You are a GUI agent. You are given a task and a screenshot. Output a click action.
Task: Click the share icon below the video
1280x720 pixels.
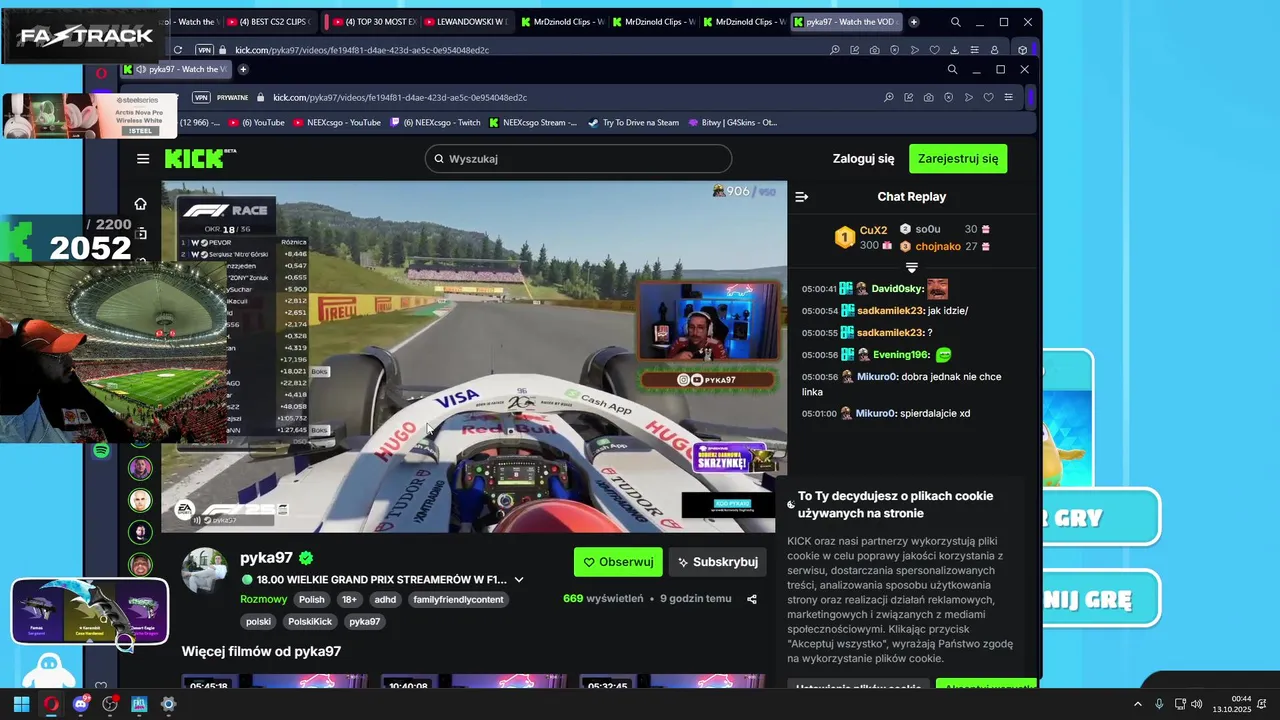click(x=752, y=599)
